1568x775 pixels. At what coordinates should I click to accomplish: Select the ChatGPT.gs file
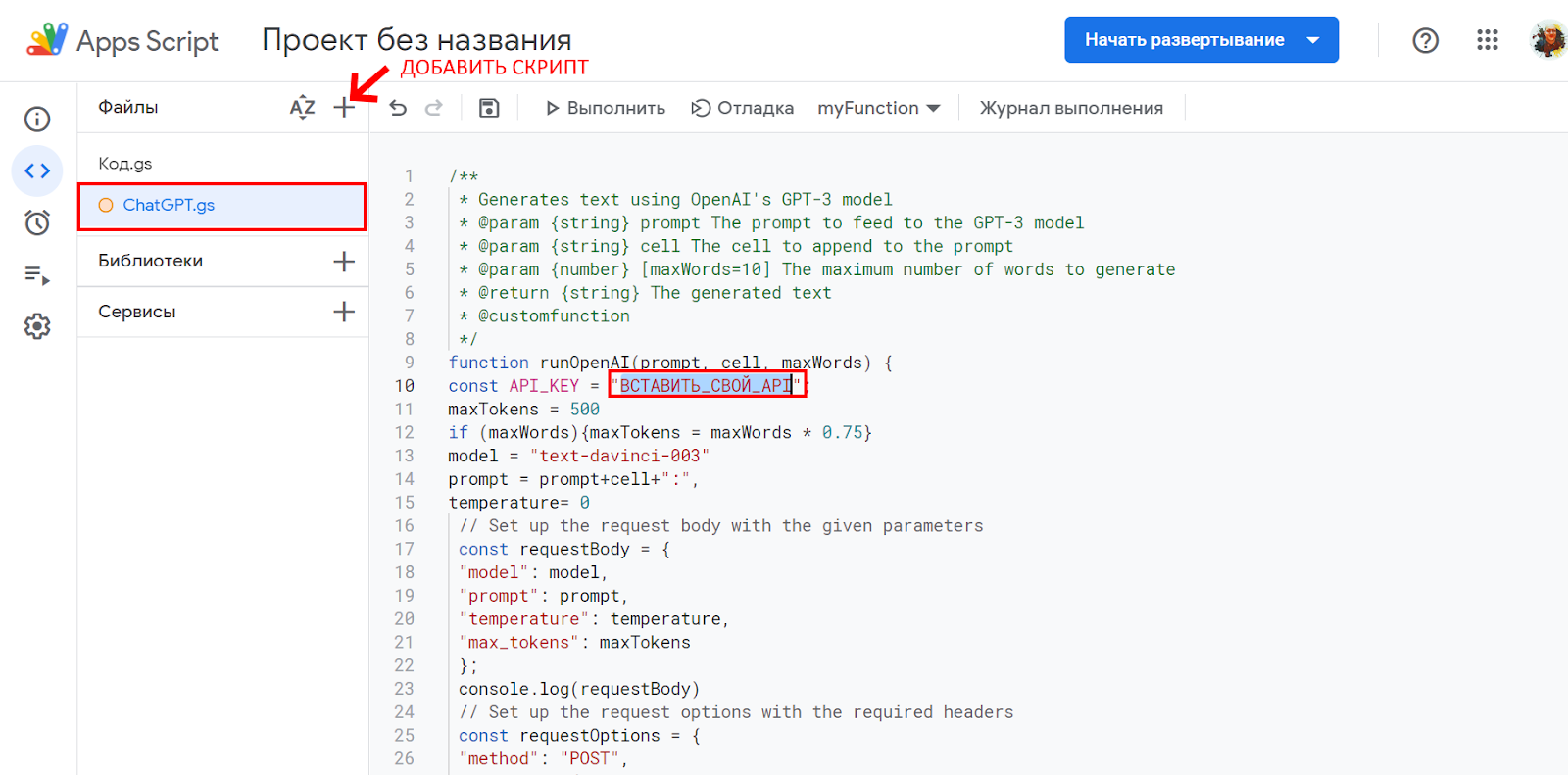click(169, 205)
